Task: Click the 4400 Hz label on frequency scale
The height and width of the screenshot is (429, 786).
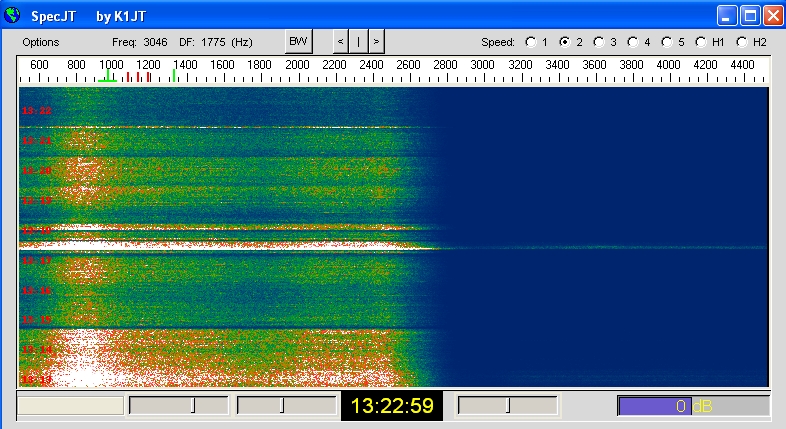Action: 742,65
